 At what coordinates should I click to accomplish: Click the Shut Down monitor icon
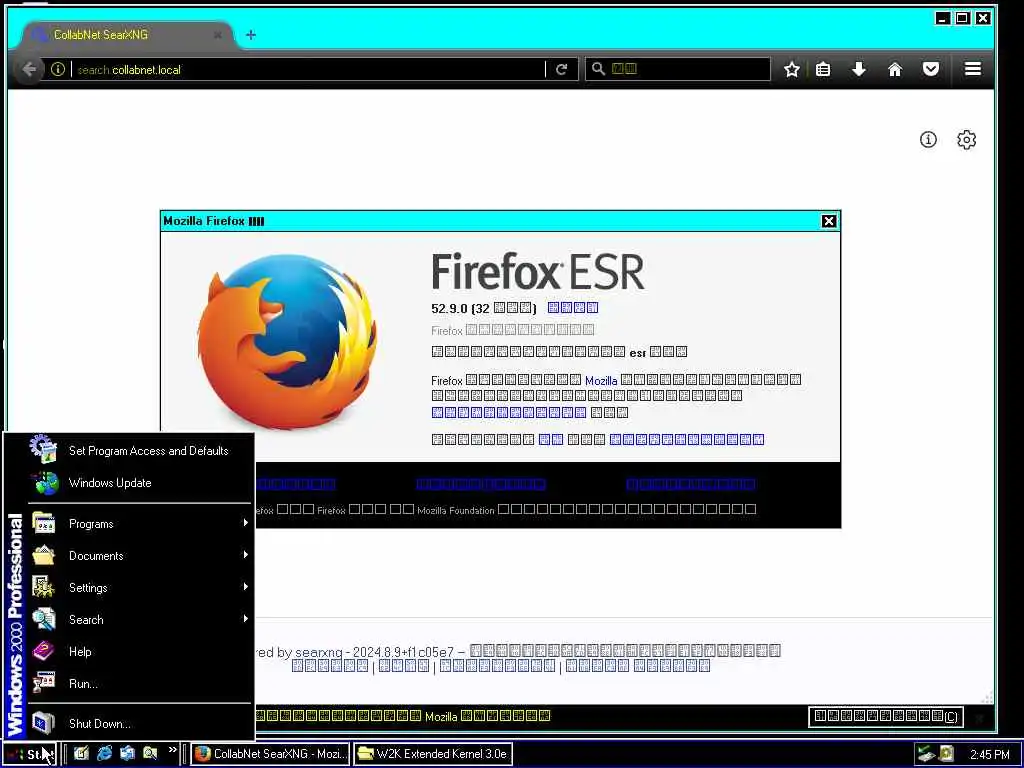click(43, 723)
